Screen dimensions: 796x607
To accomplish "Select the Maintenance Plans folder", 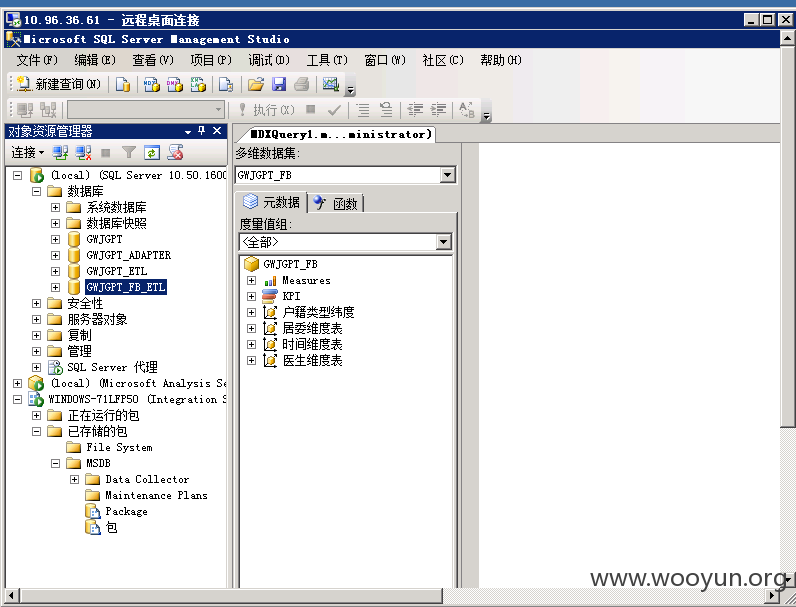I will tap(156, 495).
